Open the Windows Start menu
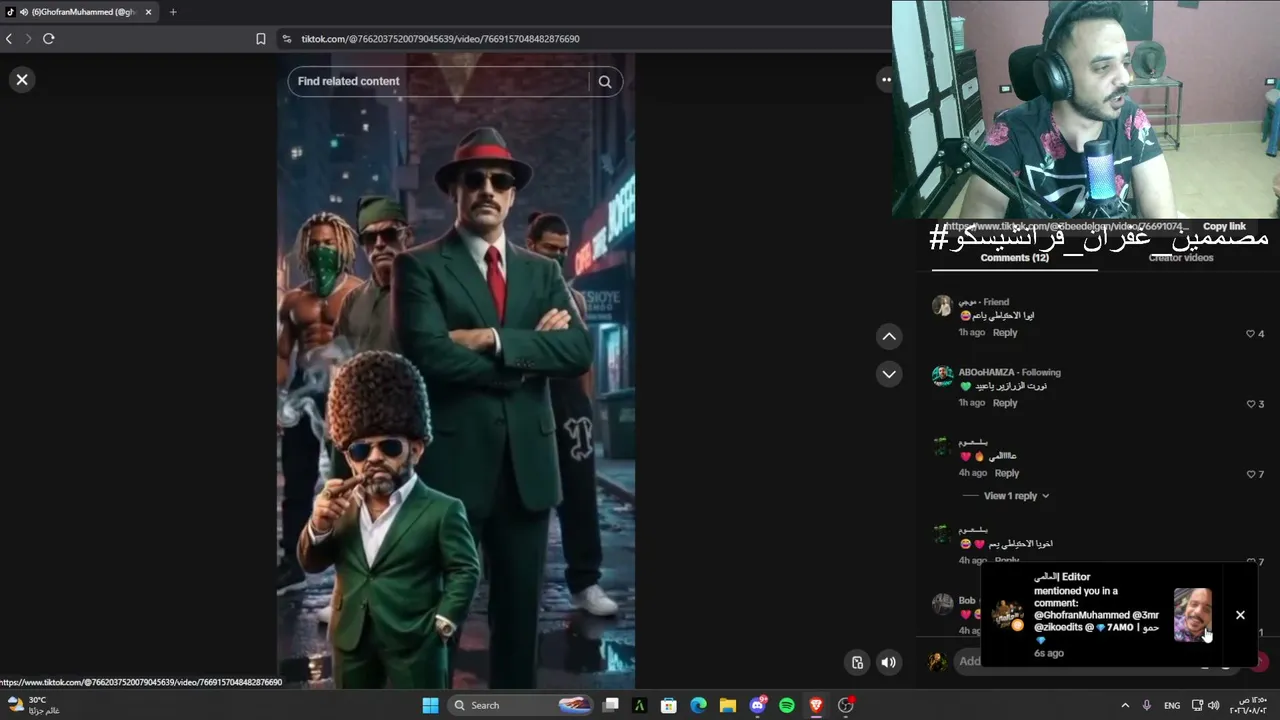1280x720 pixels. pyautogui.click(x=430, y=705)
